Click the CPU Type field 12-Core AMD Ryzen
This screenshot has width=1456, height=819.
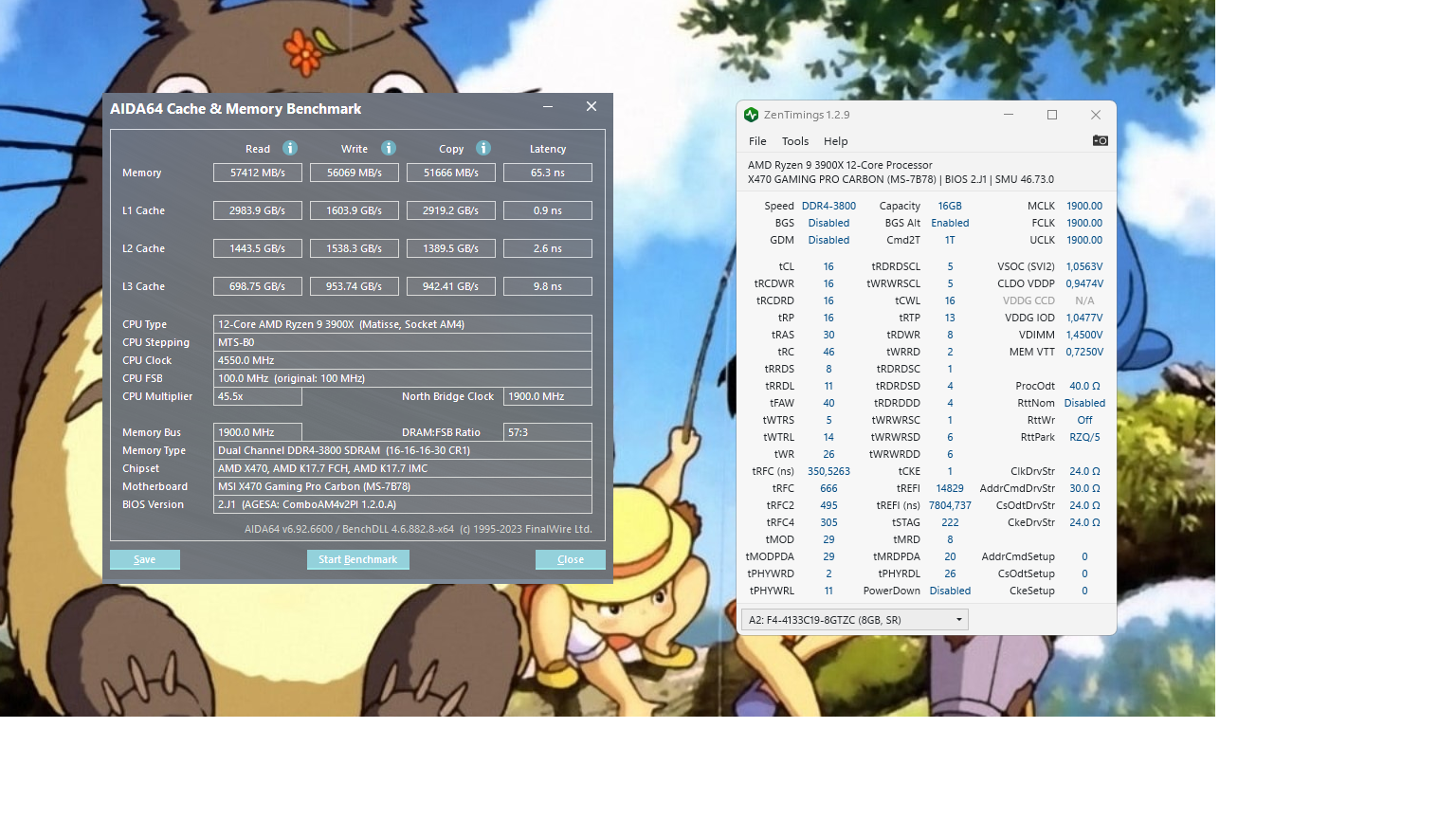pos(403,324)
